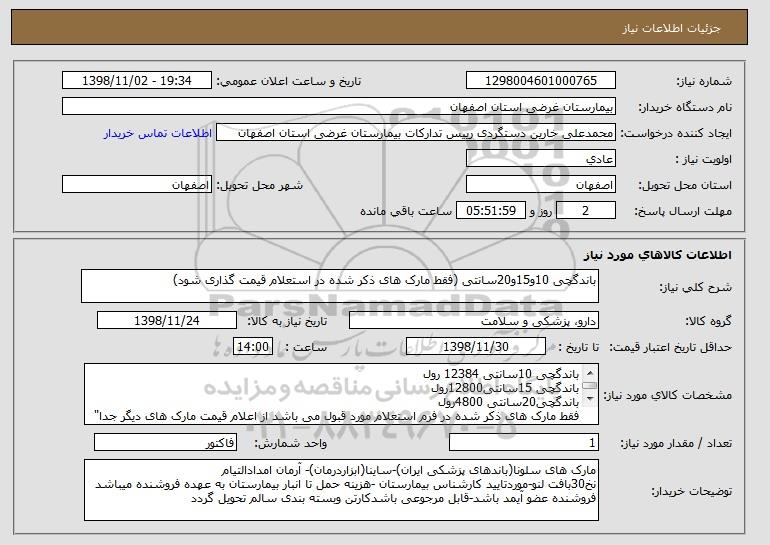The height and width of the screenshot is (545, 770).
Task: Click label 'گروه کالا:'
Action: (708, 321)
